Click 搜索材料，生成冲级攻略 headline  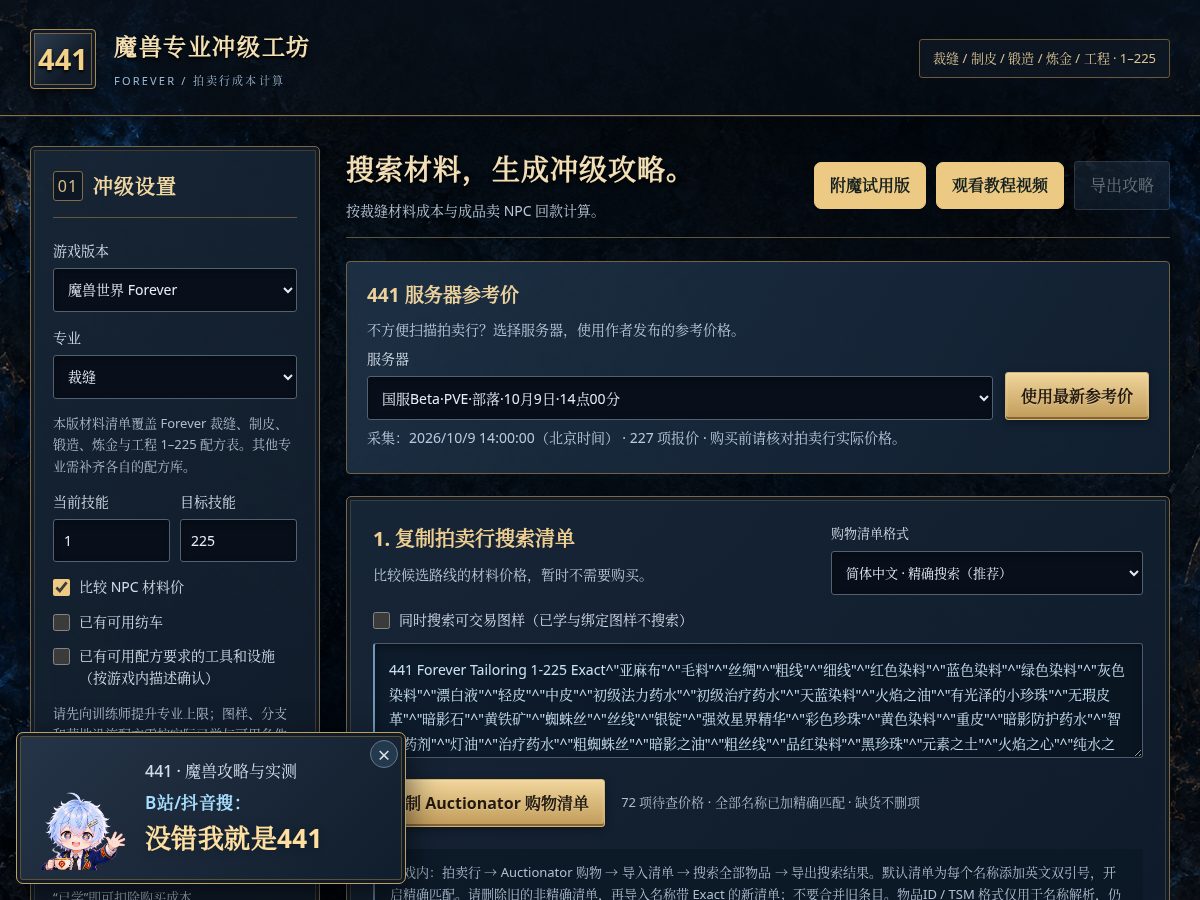[x=515, y=170]
